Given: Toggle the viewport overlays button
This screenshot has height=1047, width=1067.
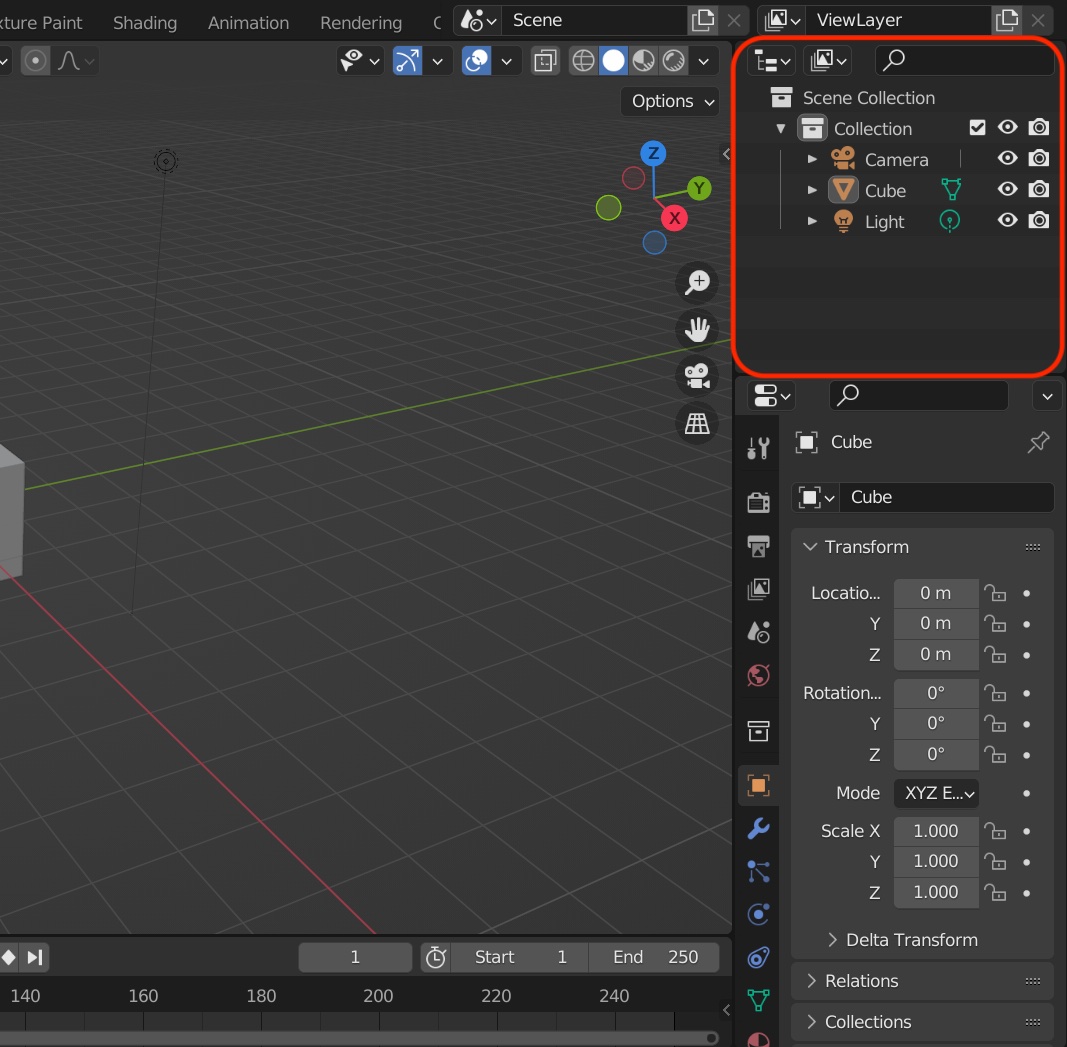Looking at the screenshot, I should [x=476, y=61].
